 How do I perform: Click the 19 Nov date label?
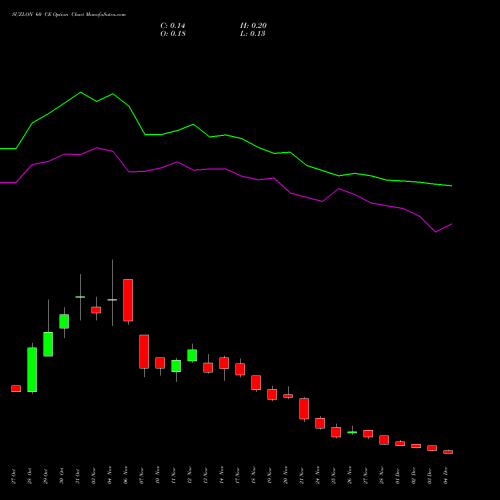tap(270, 476)
